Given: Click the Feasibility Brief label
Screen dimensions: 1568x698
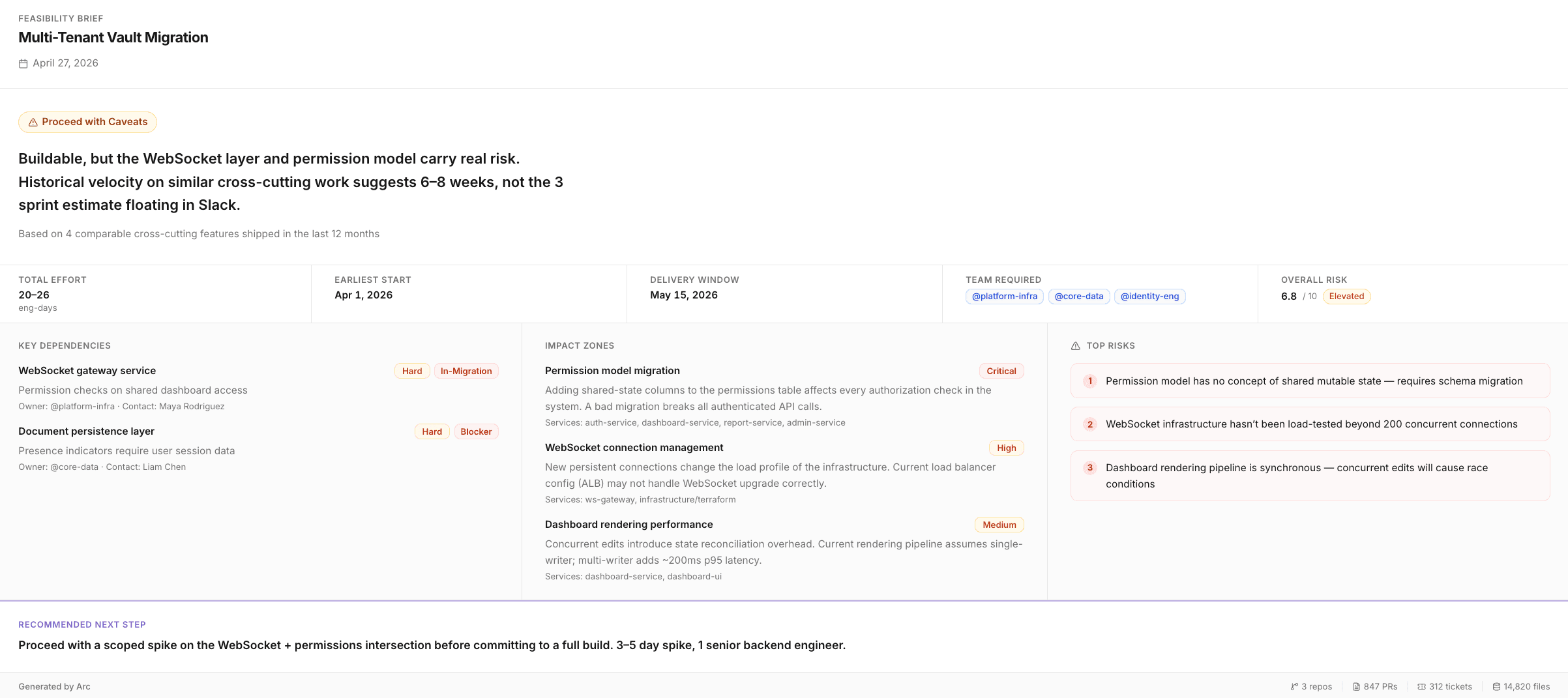Looking at the screenshot, I should [x=61, y=19].
